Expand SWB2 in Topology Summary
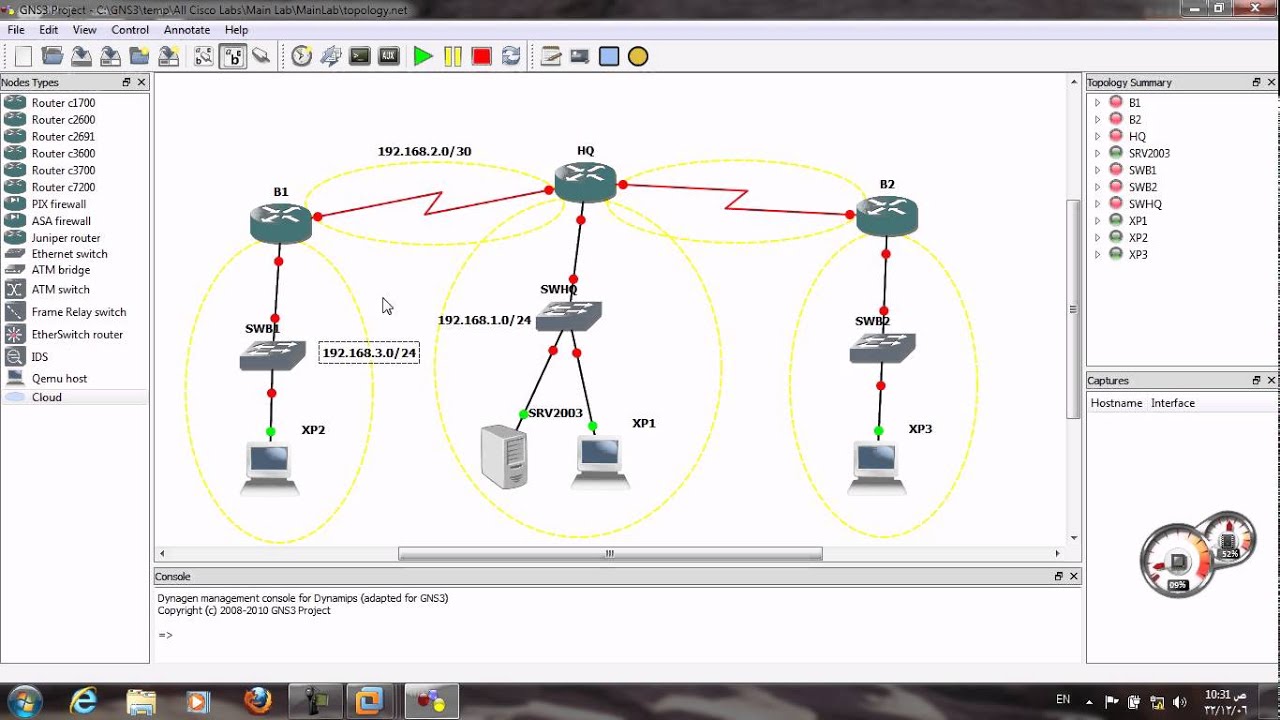The height and width of the screenshot is (720, 1280). [x=1097, y=187]
